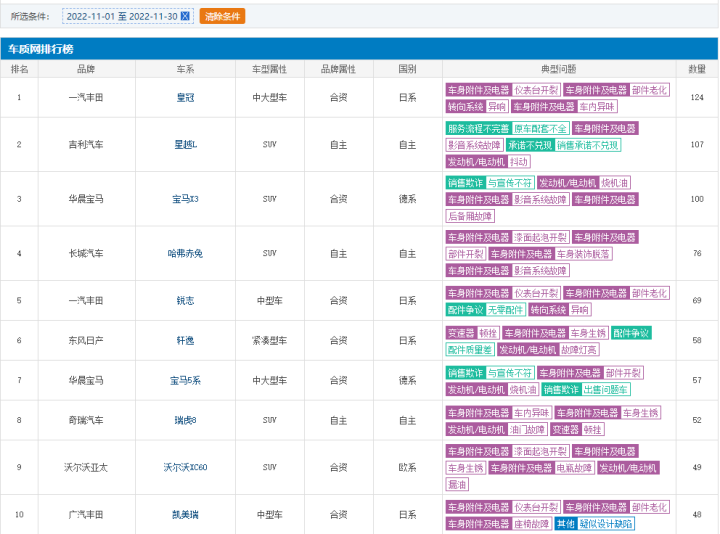Click 一汽丰田 brand in the 皇冠 row
Screen dimensions: 720x534
86,97
